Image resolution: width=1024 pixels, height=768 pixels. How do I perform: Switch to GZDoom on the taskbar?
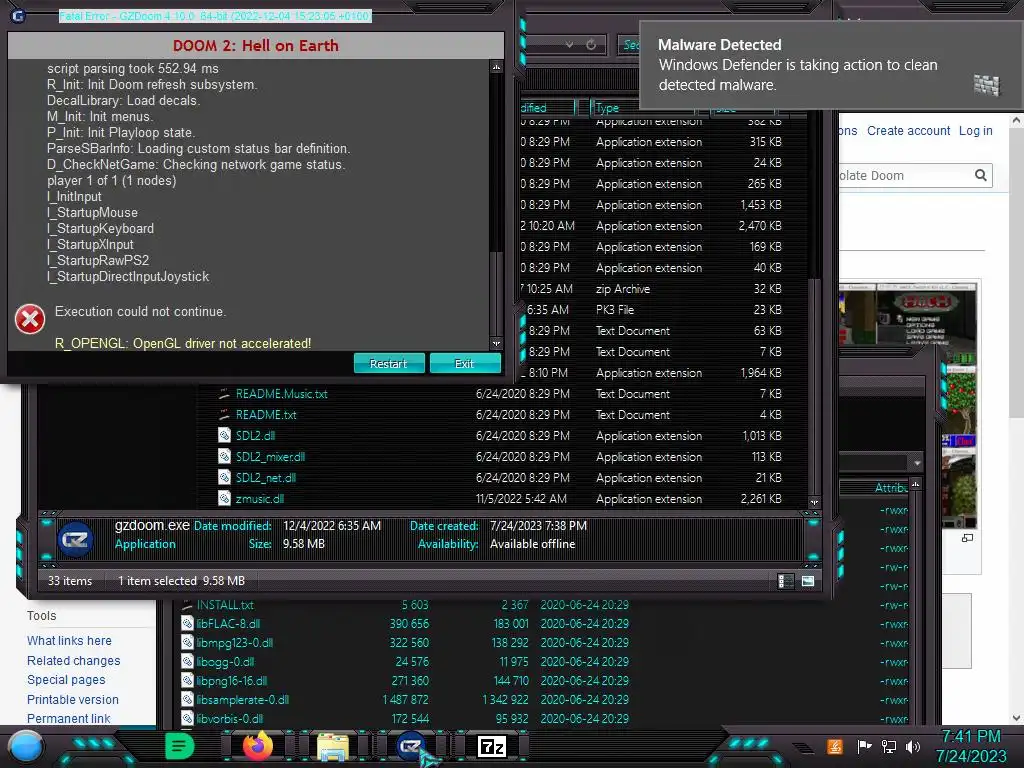coord(411,746)
